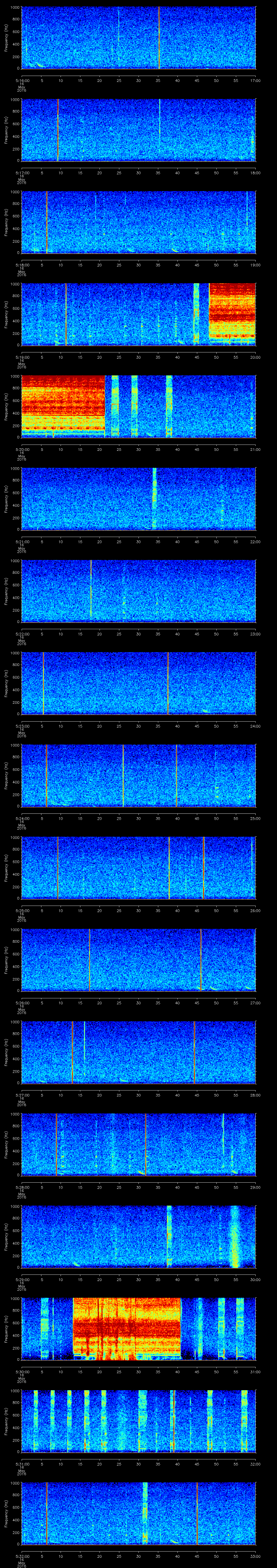Click the "30" tick label under the 5:22:00 spectrogram
The image size is (277, 1568).
pyautogui.click(x=138, y=634)
